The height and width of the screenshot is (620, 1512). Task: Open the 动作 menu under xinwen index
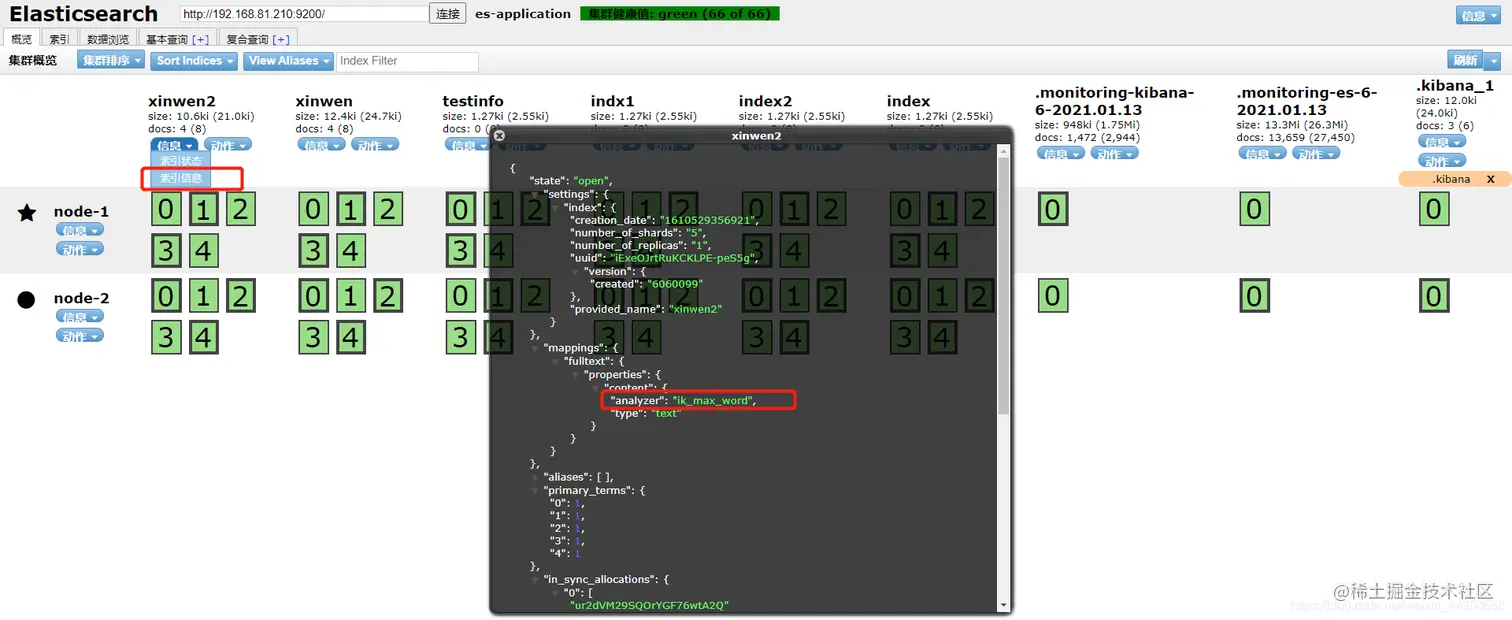click(375, 145)
